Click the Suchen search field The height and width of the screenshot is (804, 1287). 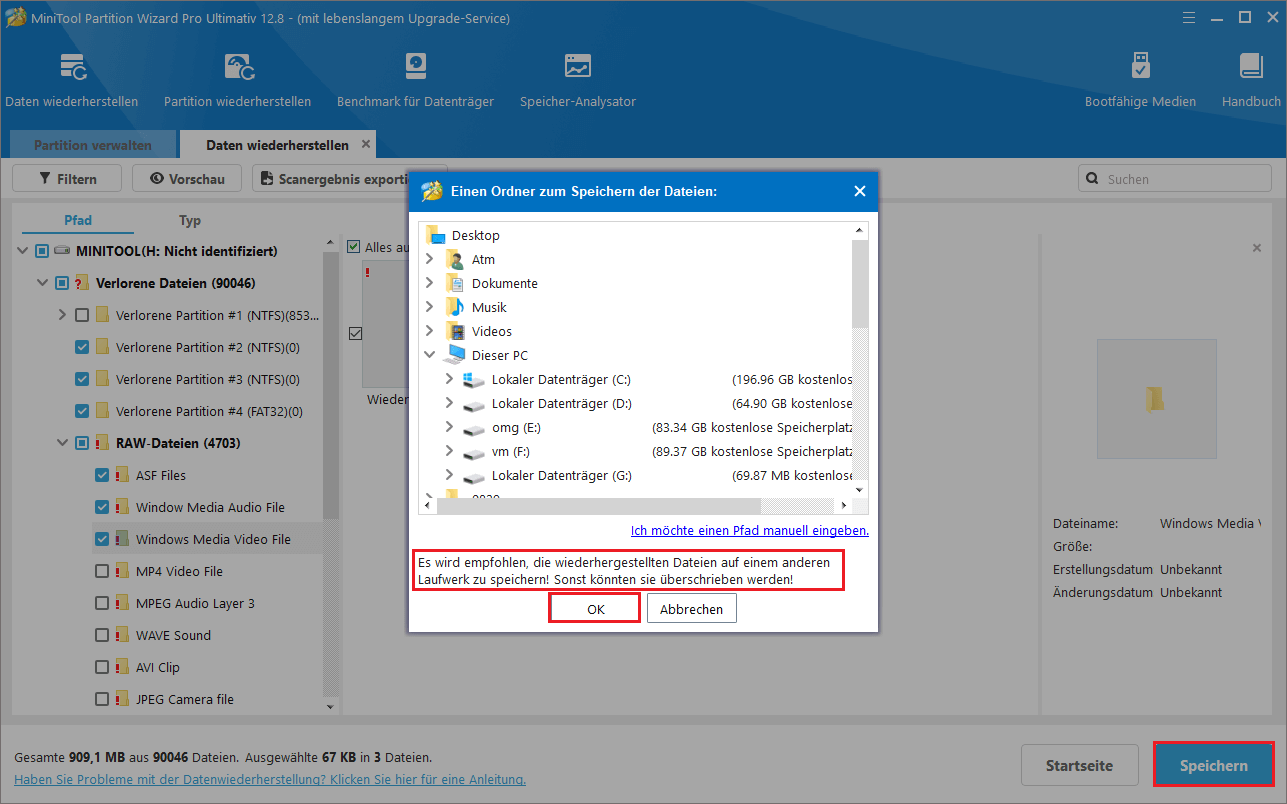pyautogui.click(x=1176, y=179)
